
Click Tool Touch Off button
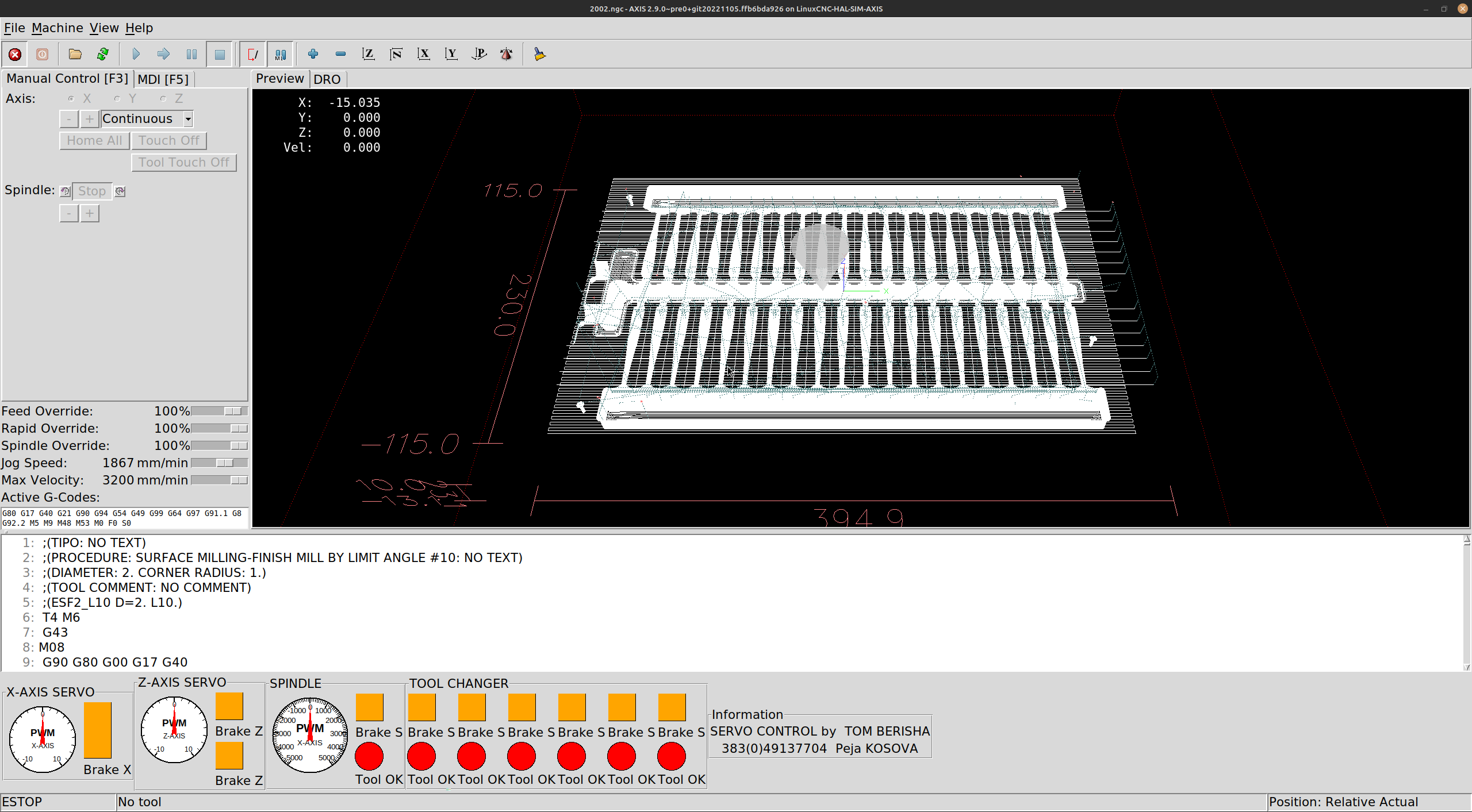point(183,163)
